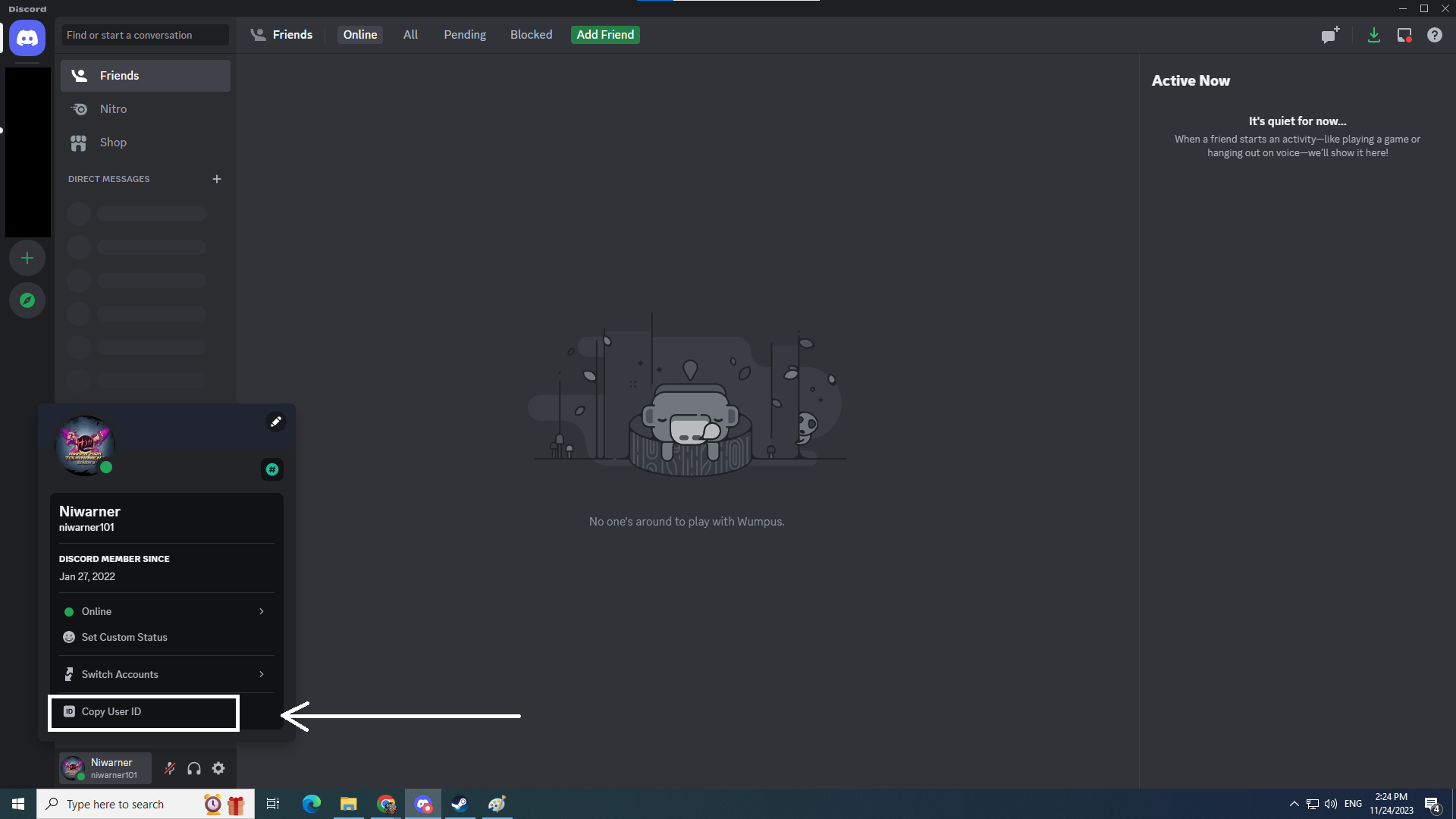Open User Settings gear icon

click(218, 768)
